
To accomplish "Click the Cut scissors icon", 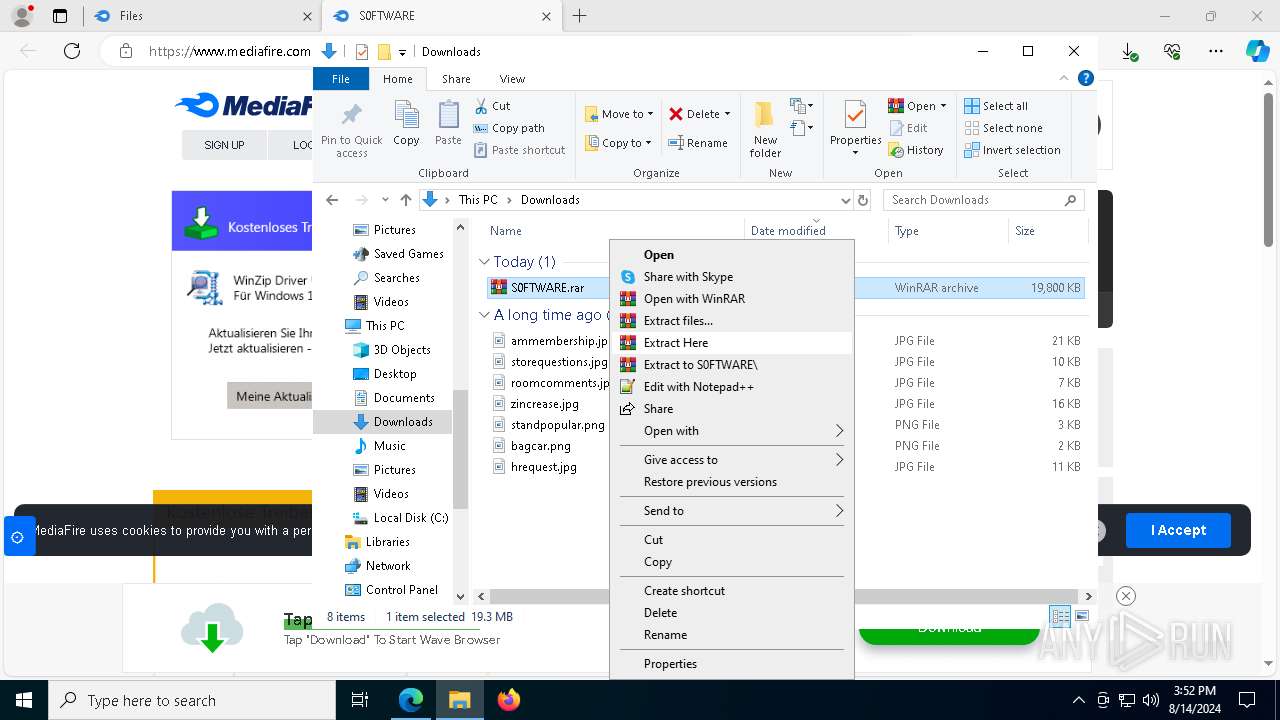I will coord(481,106).
